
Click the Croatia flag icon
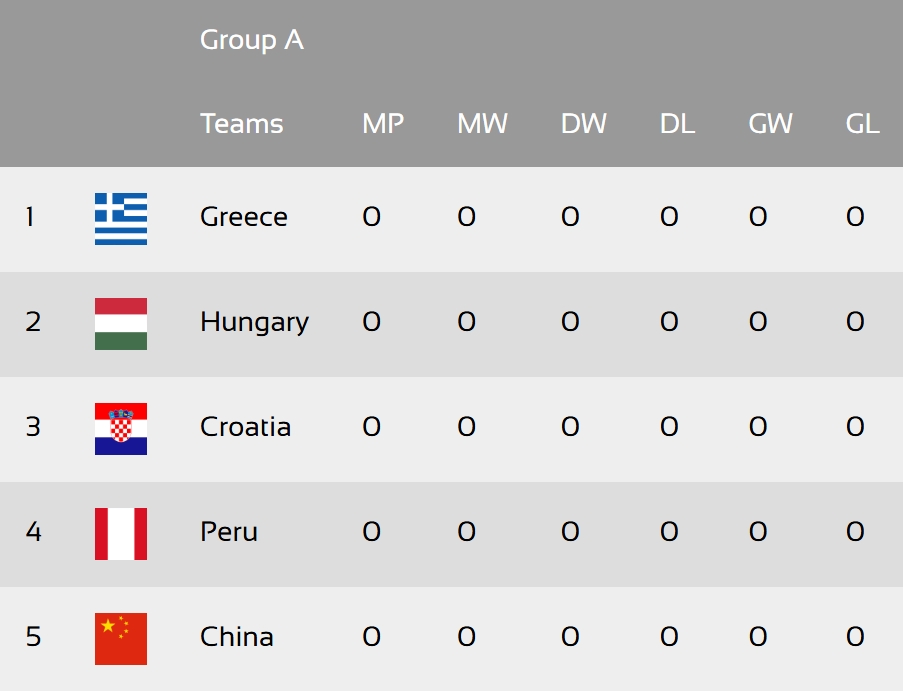(121, 429)
